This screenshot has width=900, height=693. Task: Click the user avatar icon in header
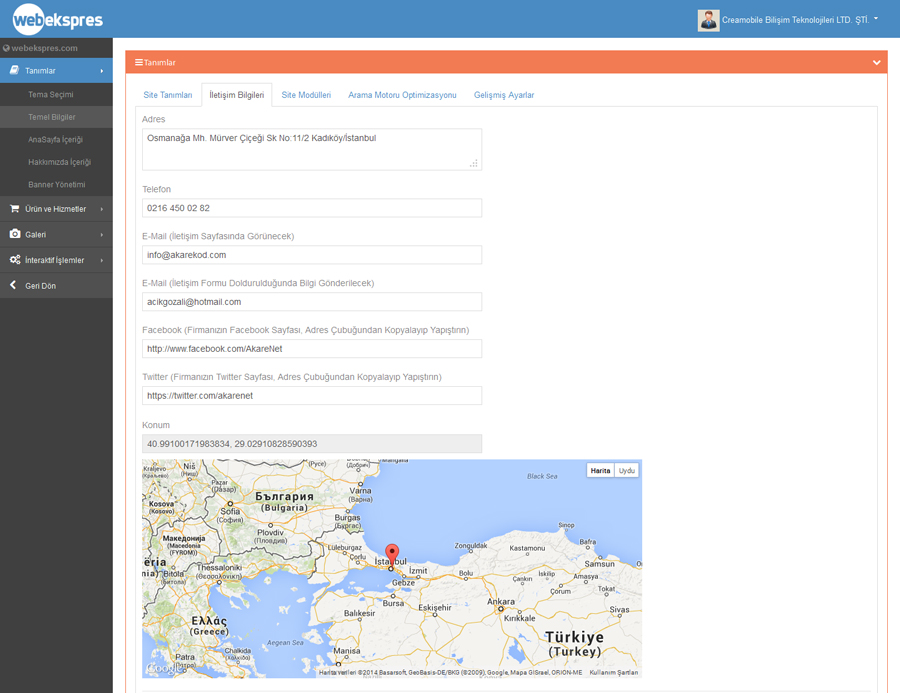[x=708, y=20]
